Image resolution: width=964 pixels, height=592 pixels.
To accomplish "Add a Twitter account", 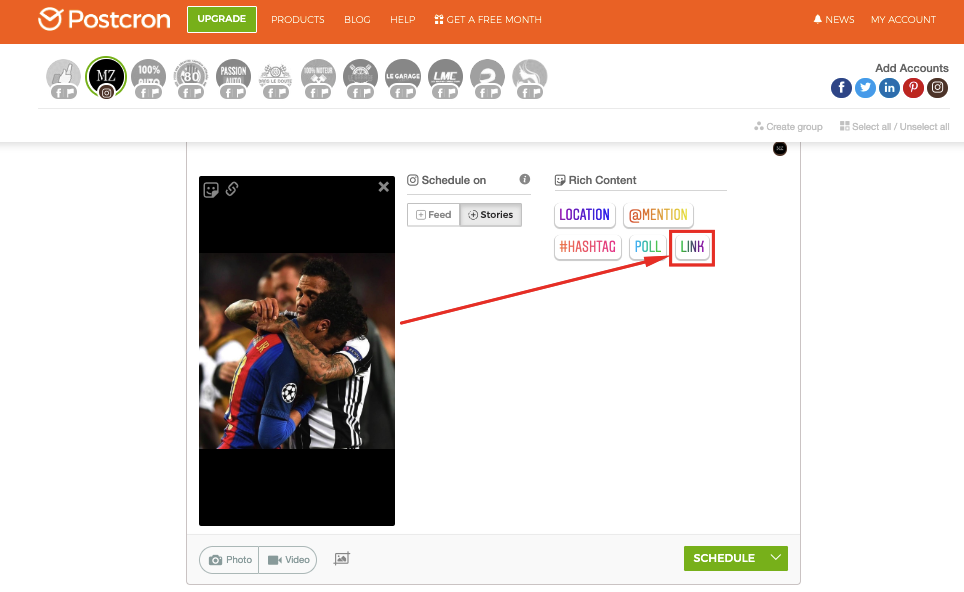I will 865,88.
